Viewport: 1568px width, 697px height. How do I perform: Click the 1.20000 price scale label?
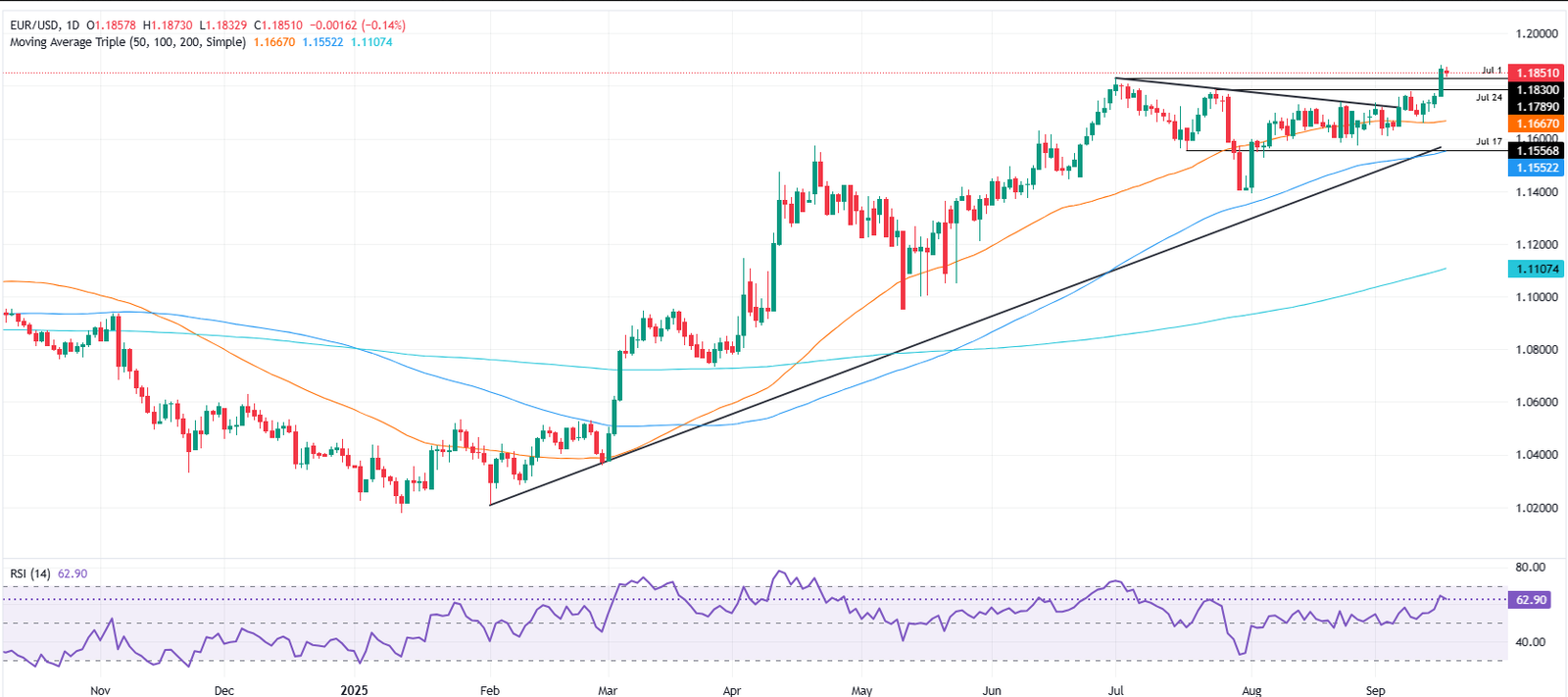click(x=1536, y=33)
